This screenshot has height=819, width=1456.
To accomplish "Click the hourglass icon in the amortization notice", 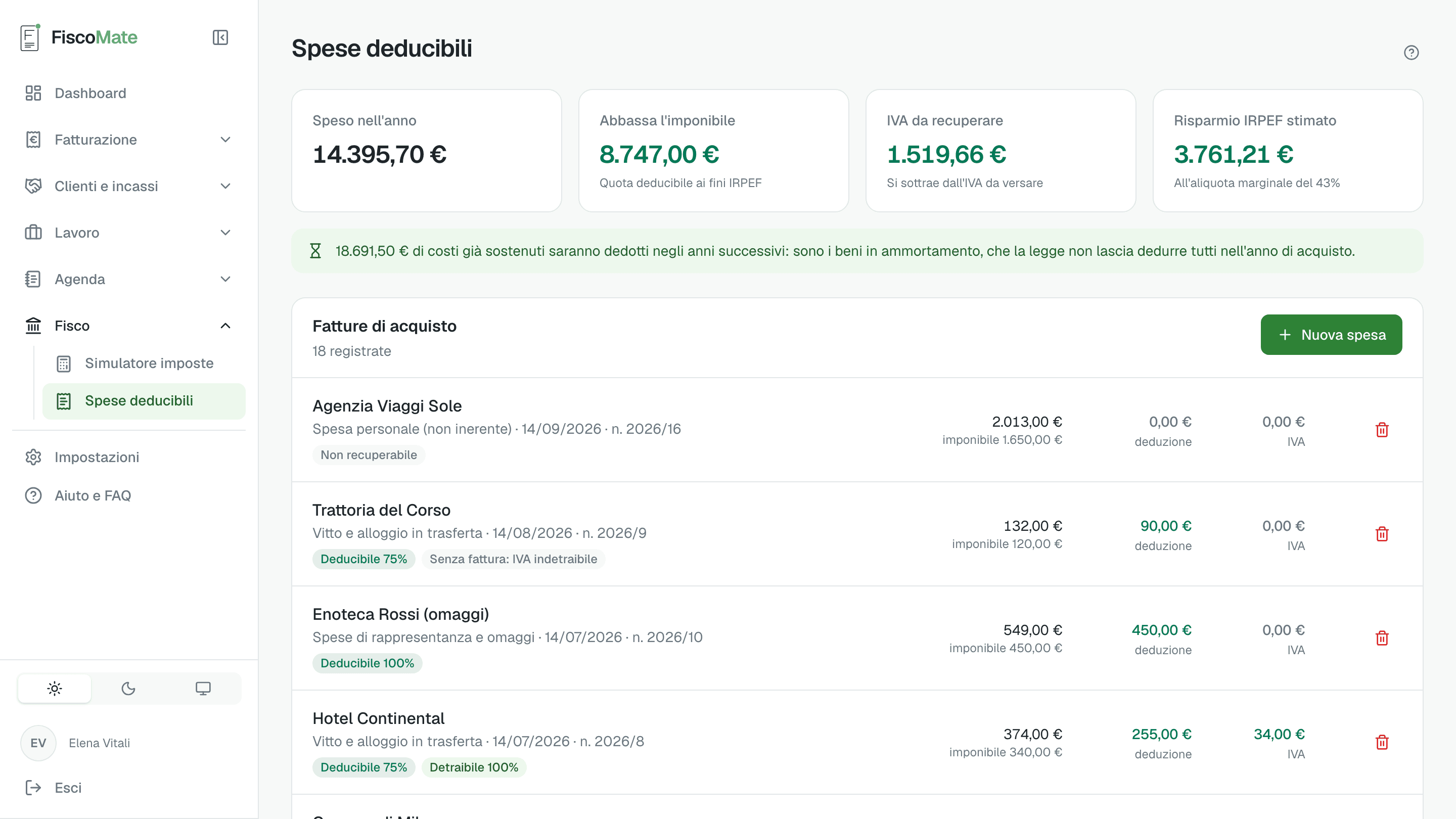I will click(x=315, y=251).
